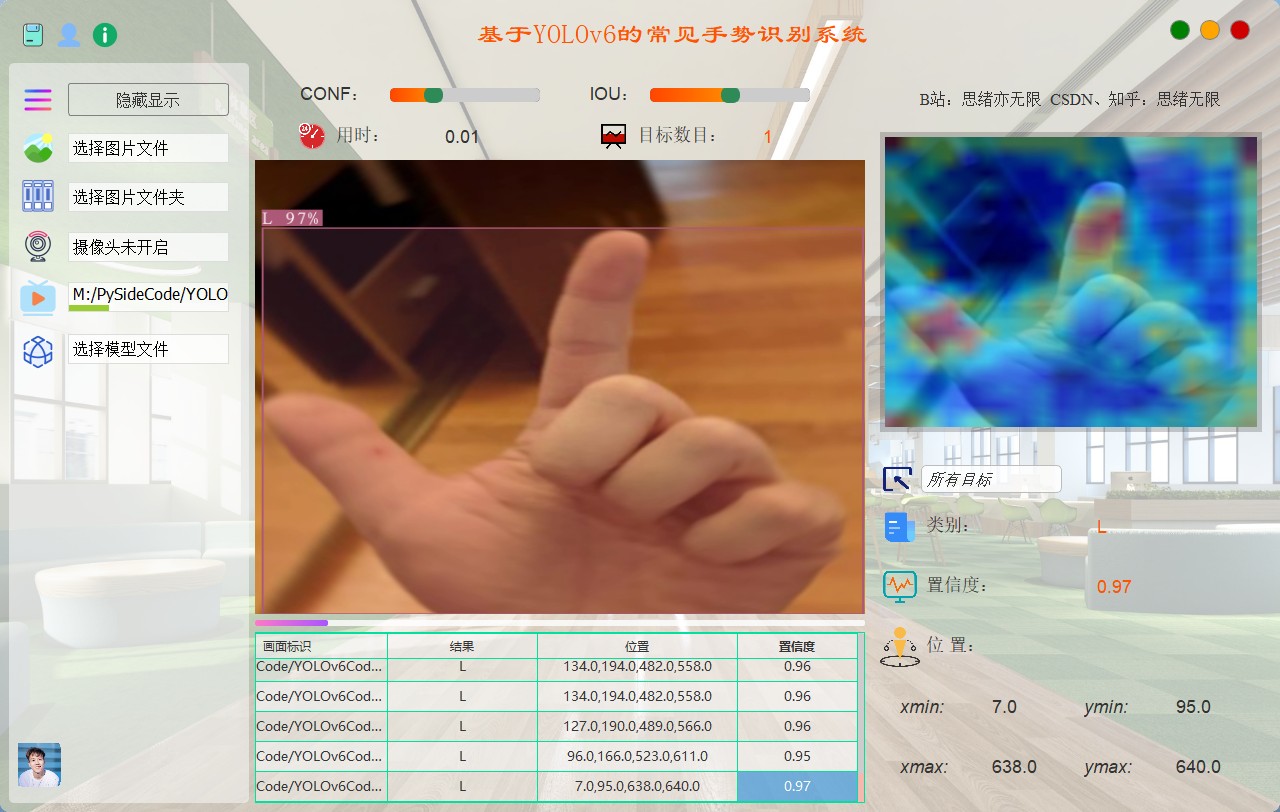Click the orange 0.97 confidence value

[x=1114, y=587]
